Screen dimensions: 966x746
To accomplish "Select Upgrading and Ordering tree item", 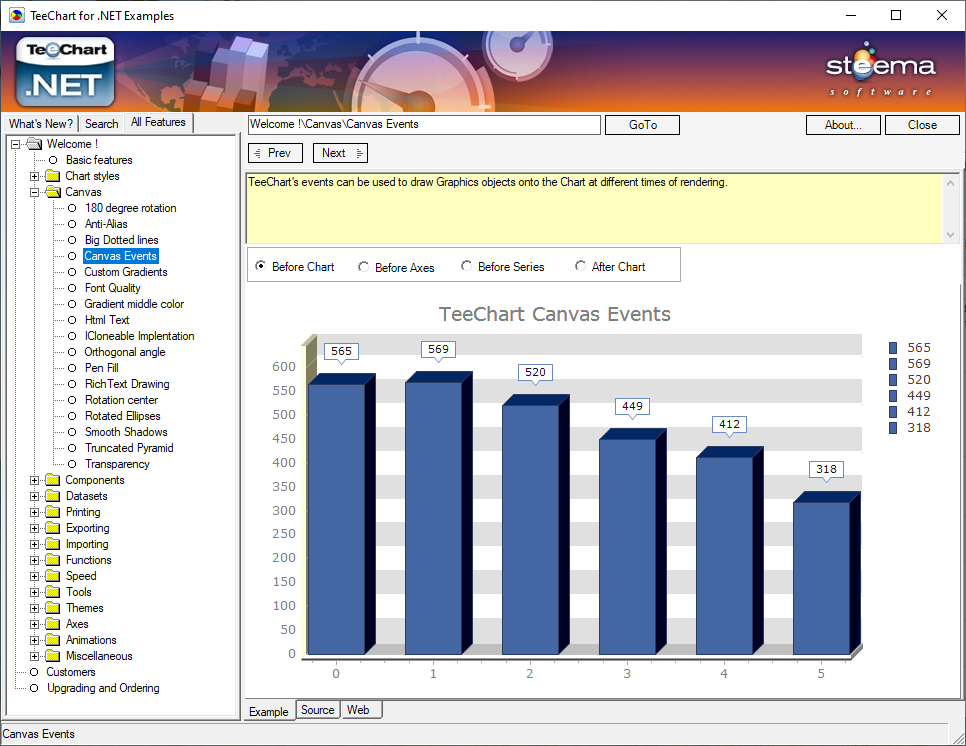I will (x=103, y=689).
